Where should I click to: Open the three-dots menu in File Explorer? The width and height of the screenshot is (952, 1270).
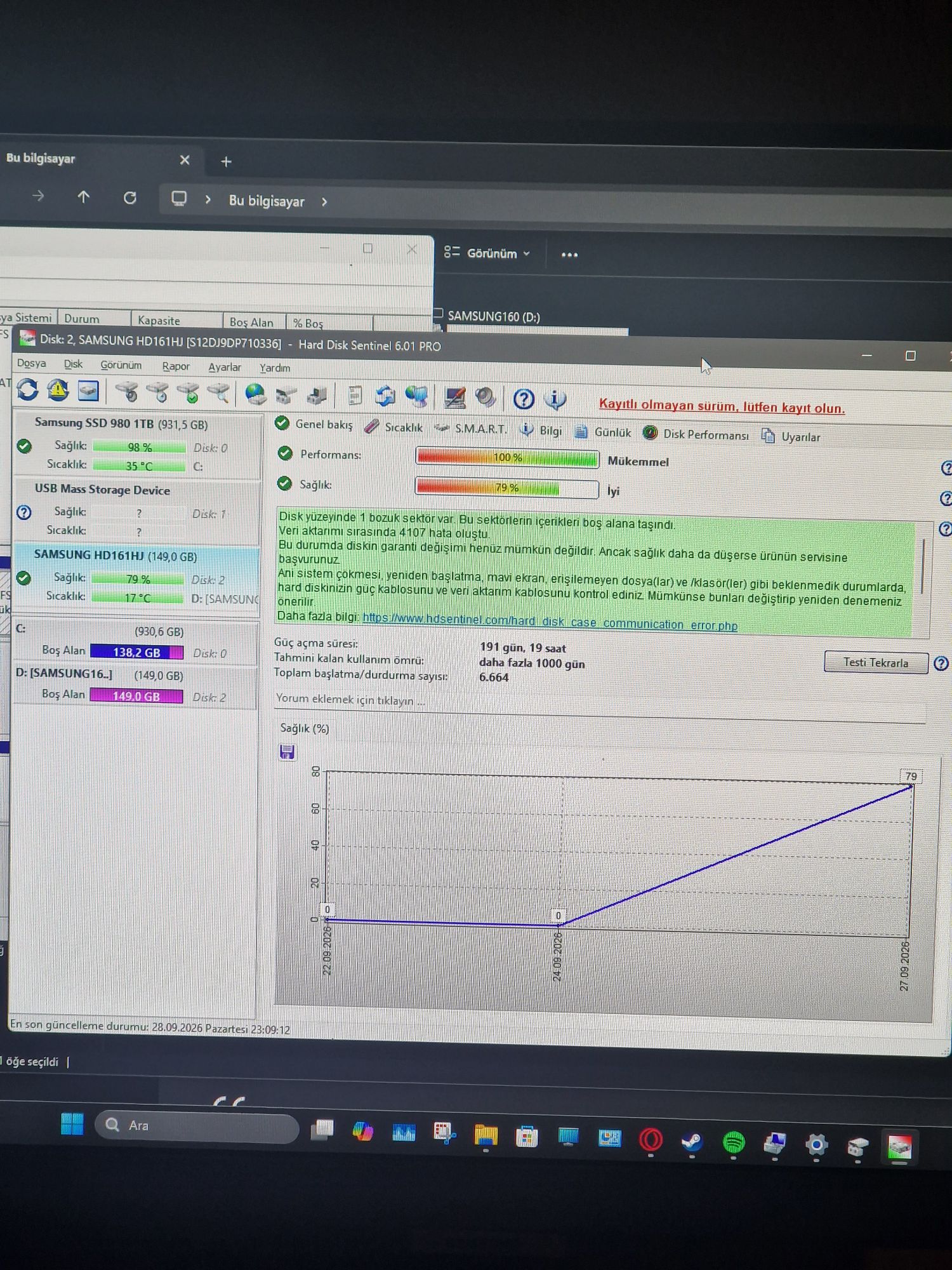(x=569, y=255)
